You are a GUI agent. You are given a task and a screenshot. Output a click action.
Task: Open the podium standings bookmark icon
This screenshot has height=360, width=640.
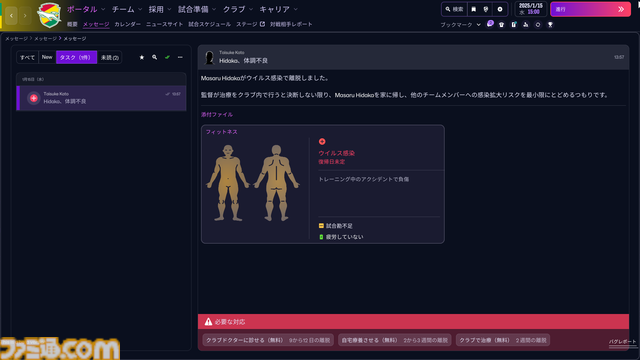(526, 25)
